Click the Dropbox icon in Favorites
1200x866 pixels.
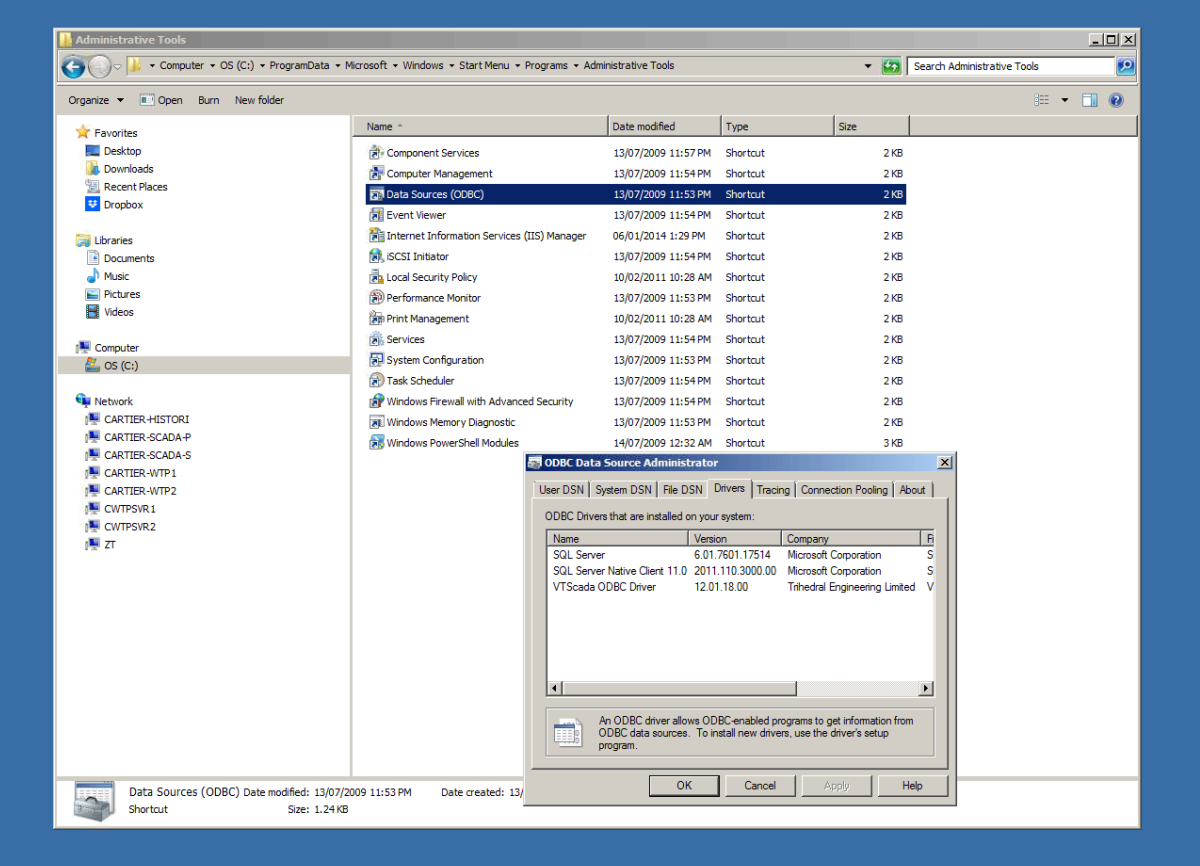coord(93,204)
